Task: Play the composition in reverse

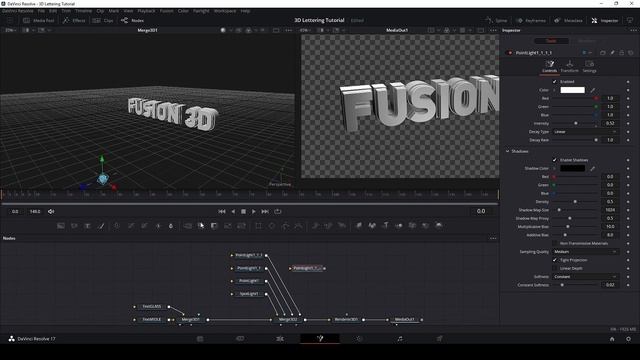Action: 233,211
